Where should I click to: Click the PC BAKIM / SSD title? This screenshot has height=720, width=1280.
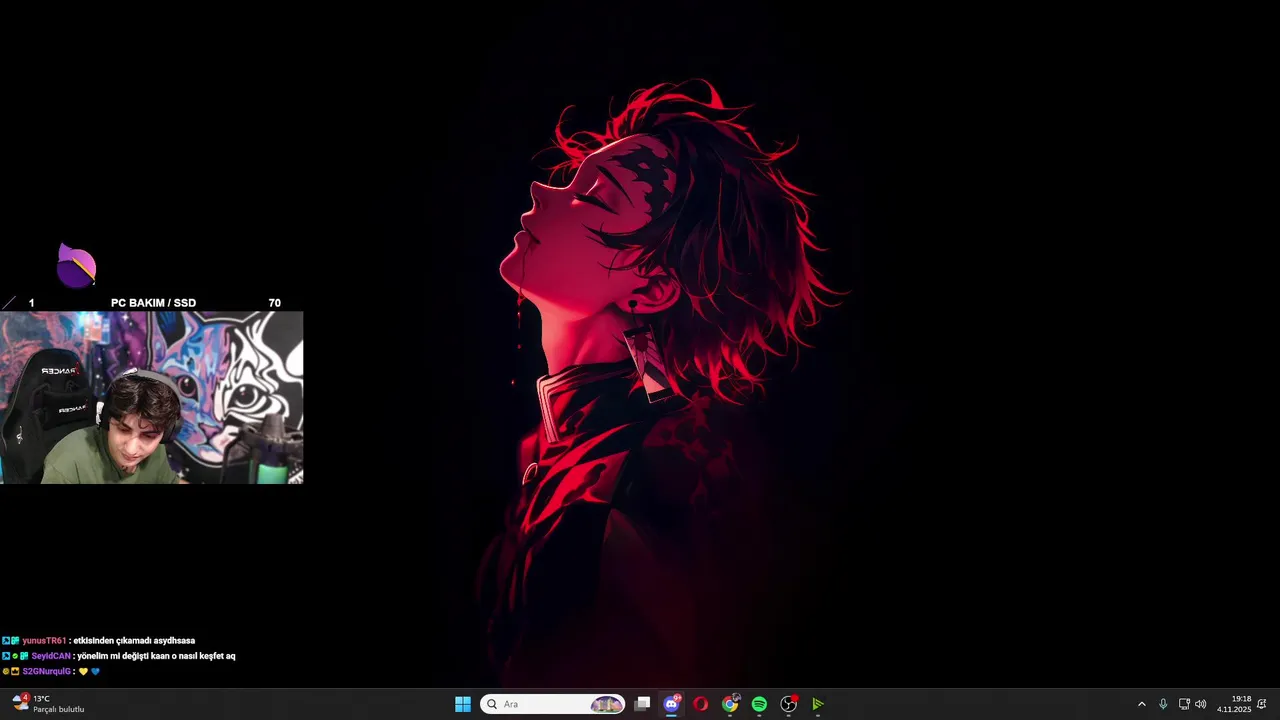click(x=153, y=303)
